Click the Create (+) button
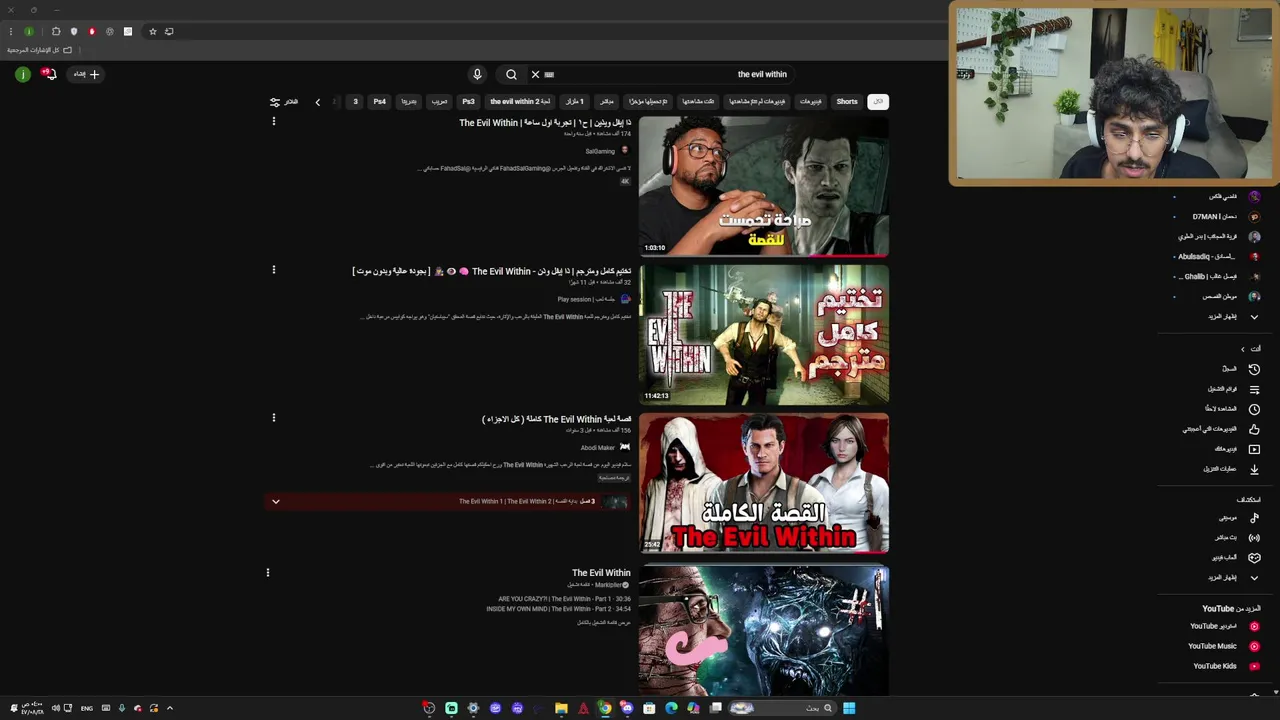Screen dimensions: 1280x720 [x=85, y=74]
